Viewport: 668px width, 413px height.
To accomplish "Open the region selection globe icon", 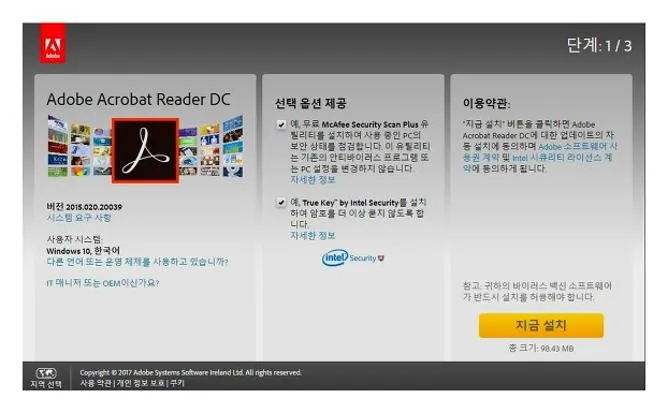I will point(46,374).
